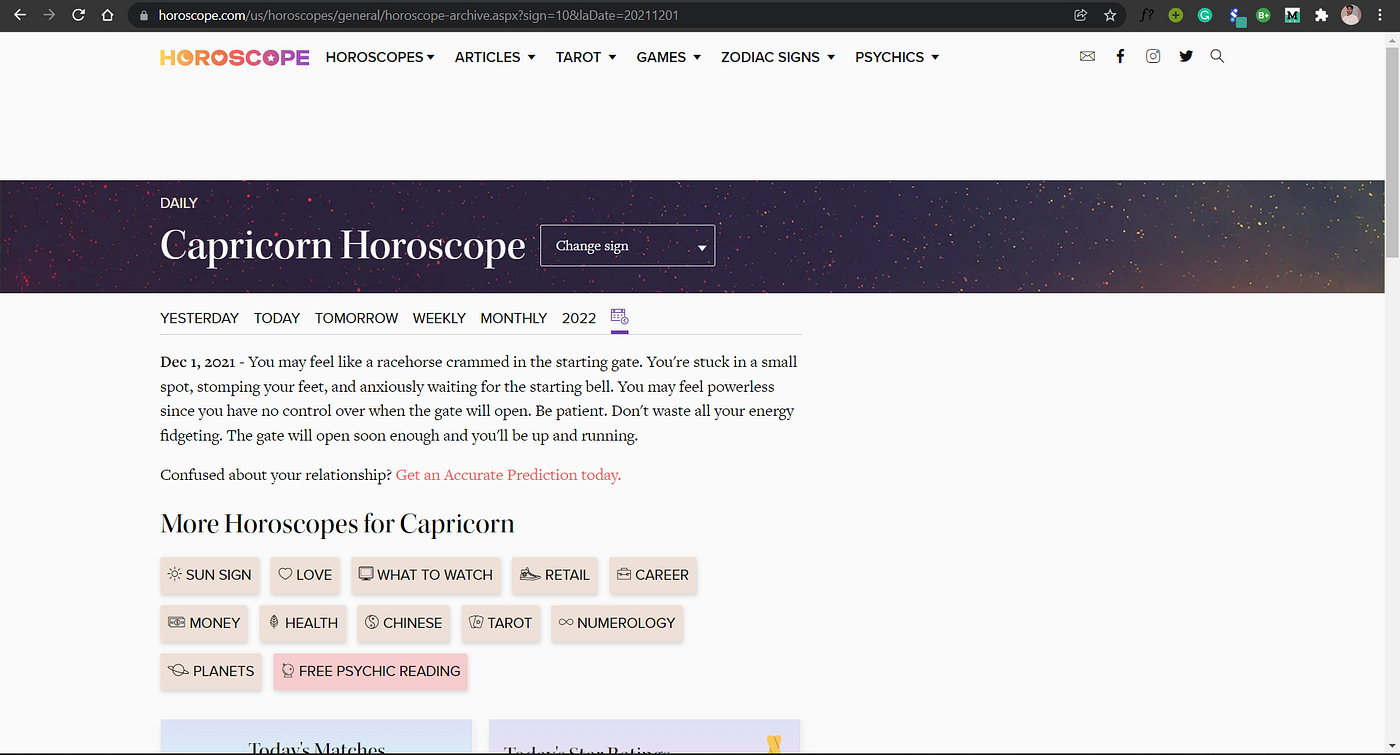Open the Chrome three-dot menu

[1381, 15]
